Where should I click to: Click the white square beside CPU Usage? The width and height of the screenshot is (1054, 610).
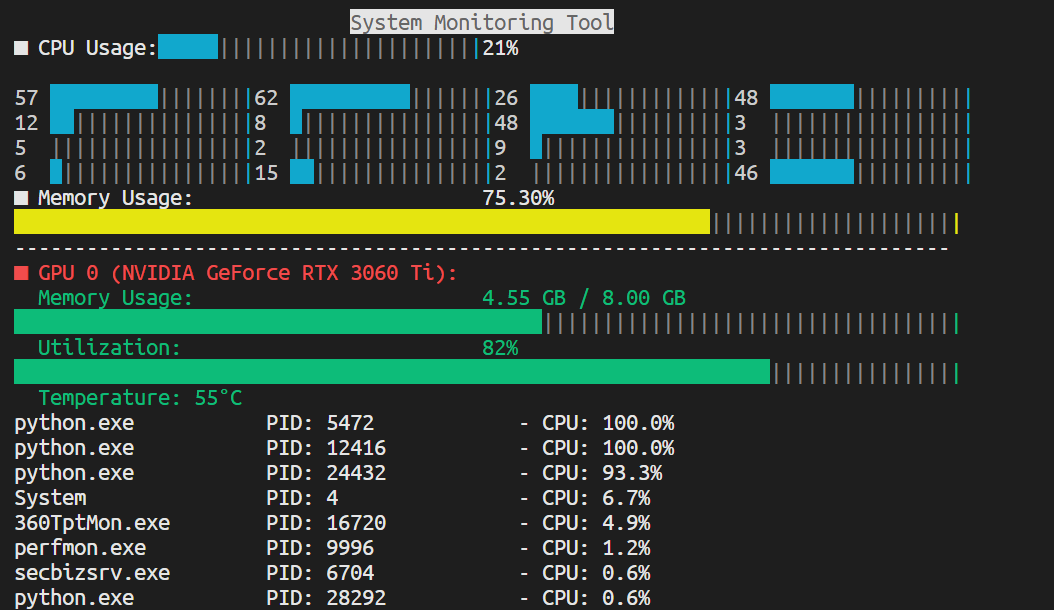[21, 48]
